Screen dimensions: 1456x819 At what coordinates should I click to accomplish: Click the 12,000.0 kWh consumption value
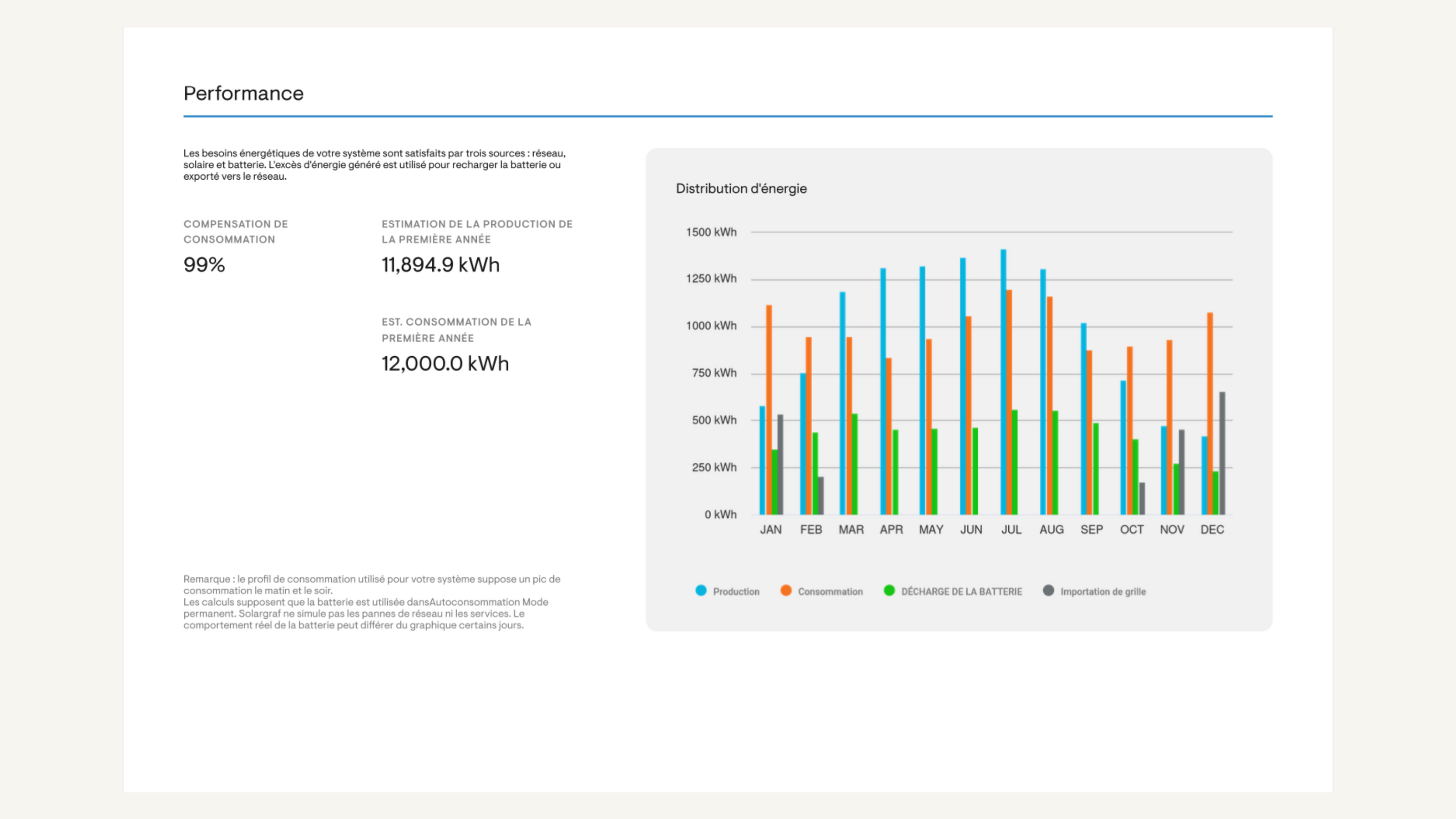(x=445, y=364)
